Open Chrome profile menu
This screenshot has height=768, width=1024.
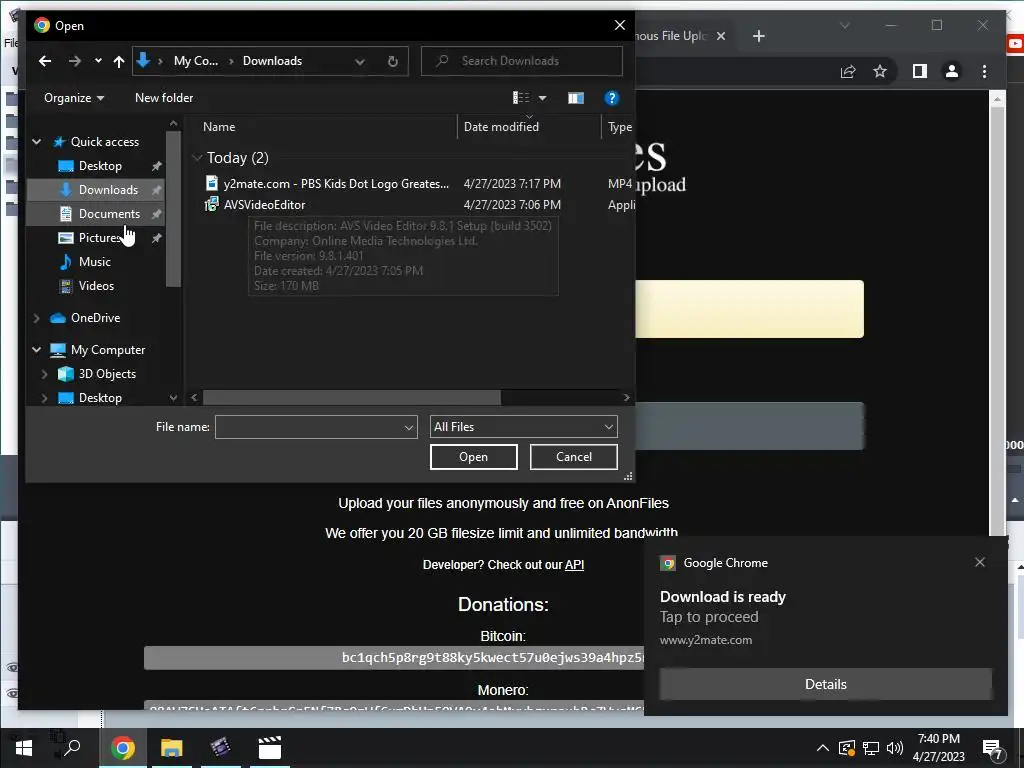[x=952, y=71]
